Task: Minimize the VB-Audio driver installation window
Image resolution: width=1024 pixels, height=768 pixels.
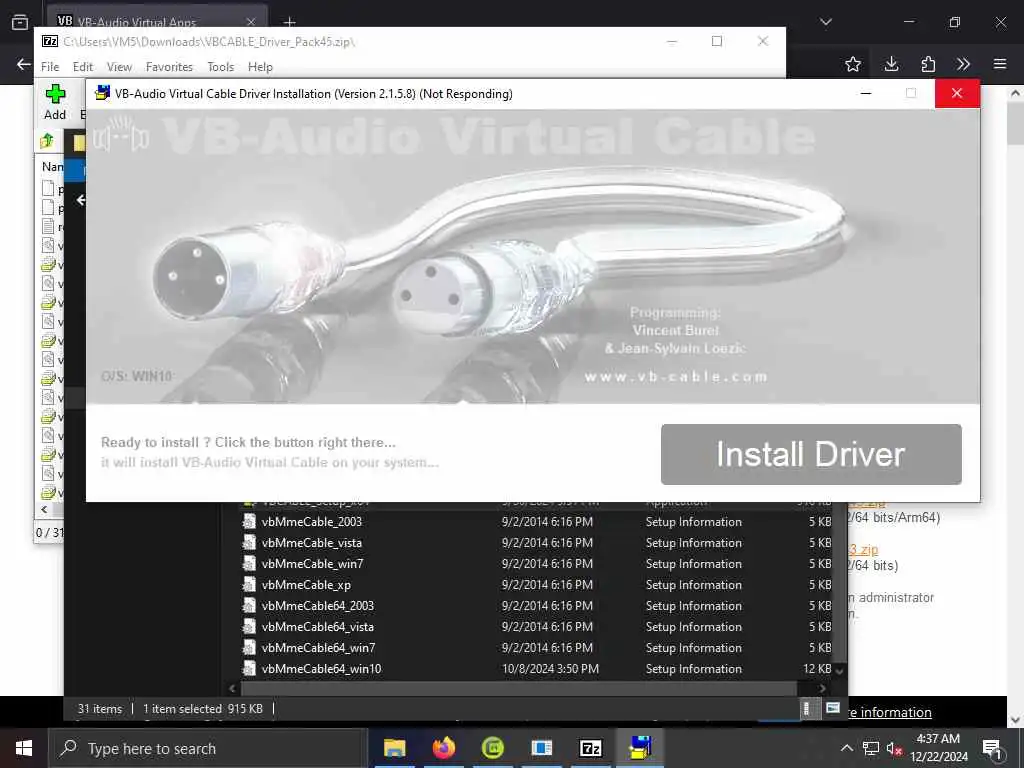Action: pos(866,93)
